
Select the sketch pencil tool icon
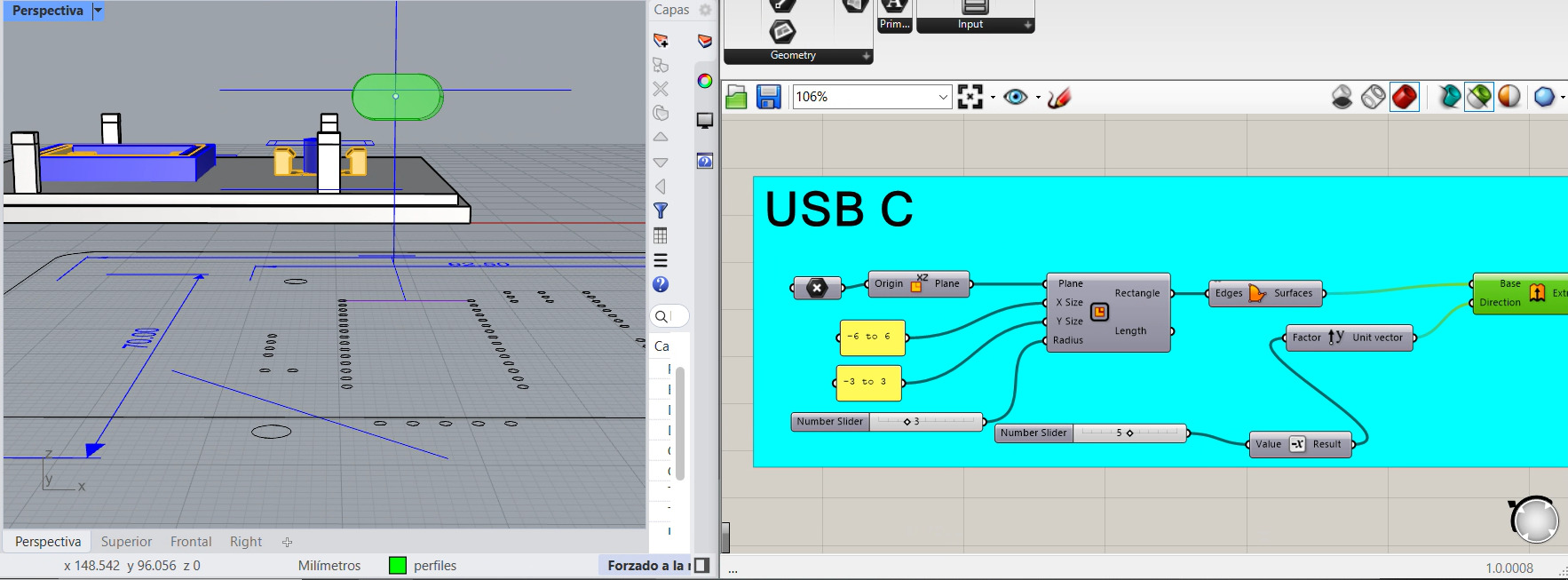click(x=1058, y=97)
